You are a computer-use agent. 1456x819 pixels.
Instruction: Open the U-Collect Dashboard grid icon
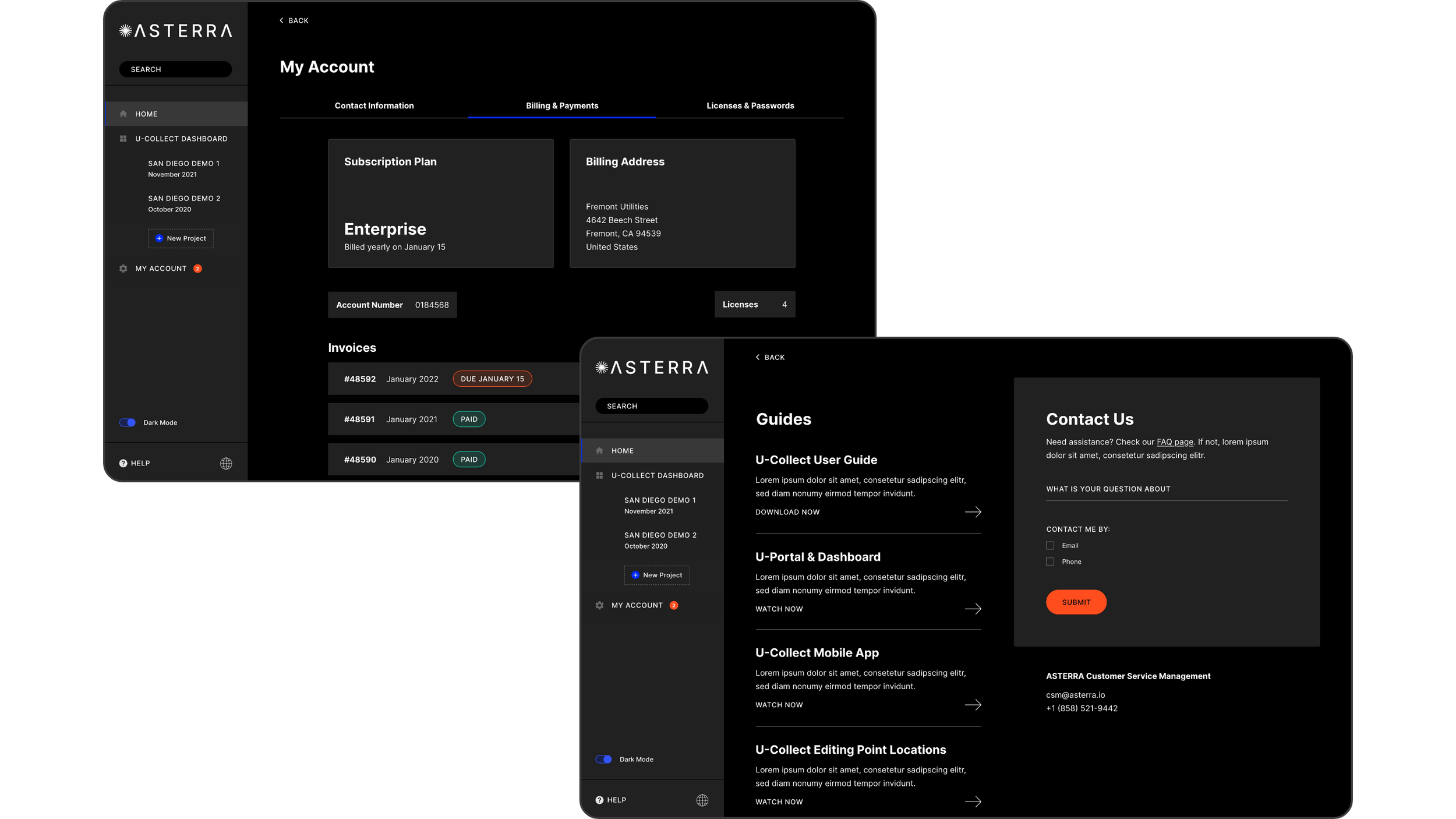click(x=123, y=139)
